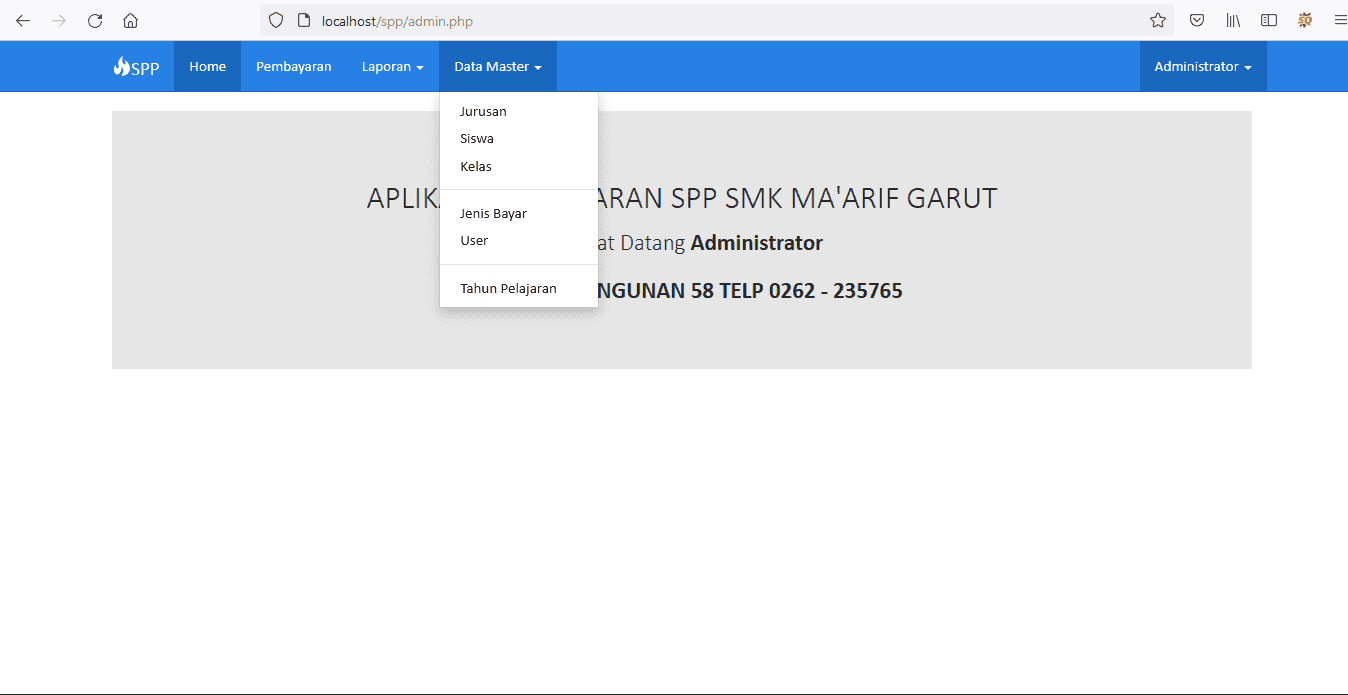
Task: Bookmark this page with the star icon
Action: point(1157,20)
